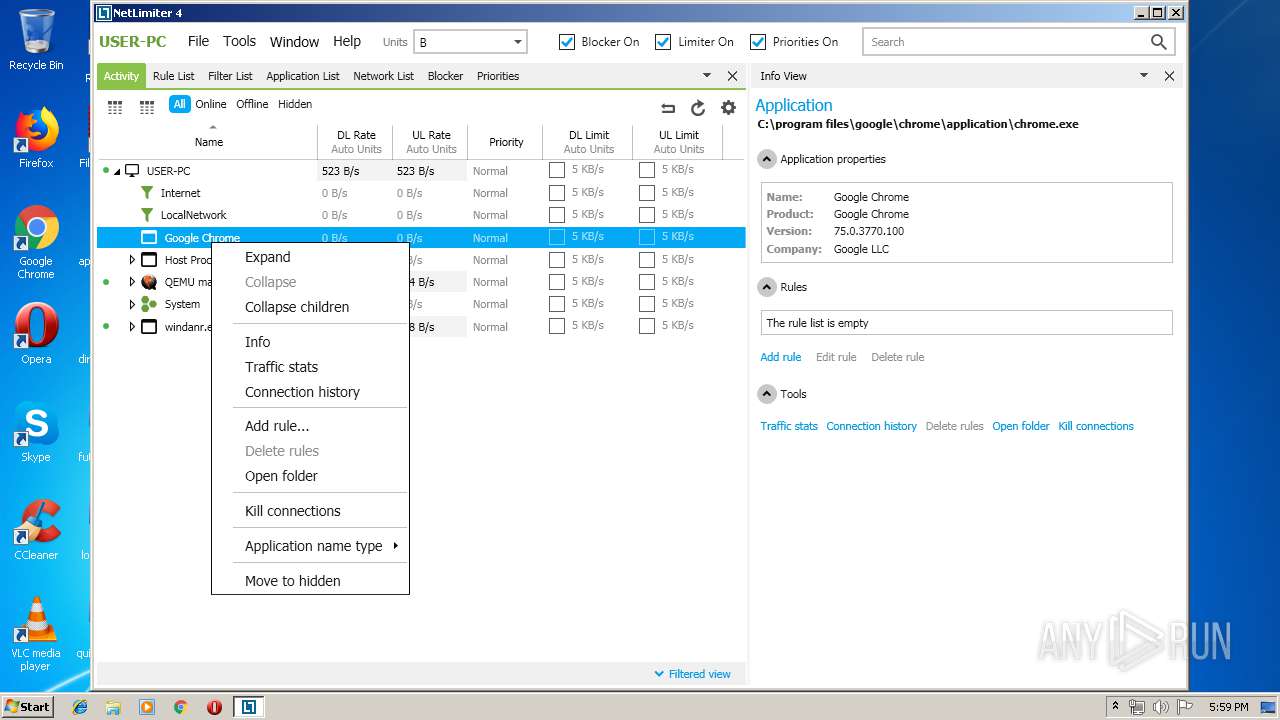
Task: Switch to first grid view icon
Action: click(x=115, y=107)
